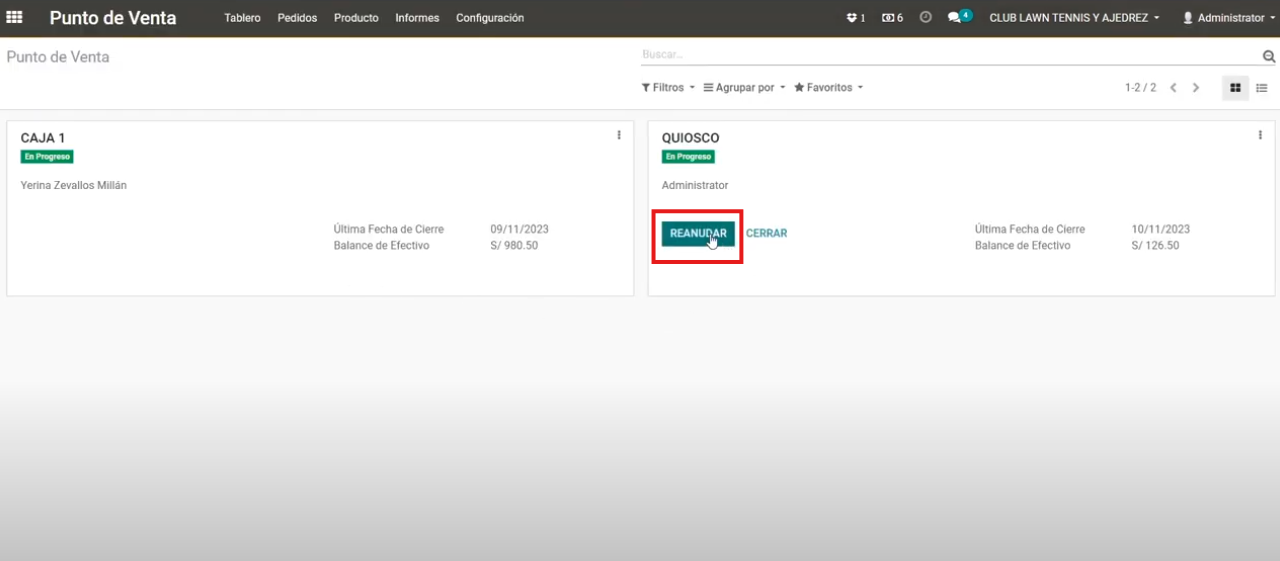The image size is (1280, 561).
Task: Open the activities clock icon
Action: [x=925, y=18]
